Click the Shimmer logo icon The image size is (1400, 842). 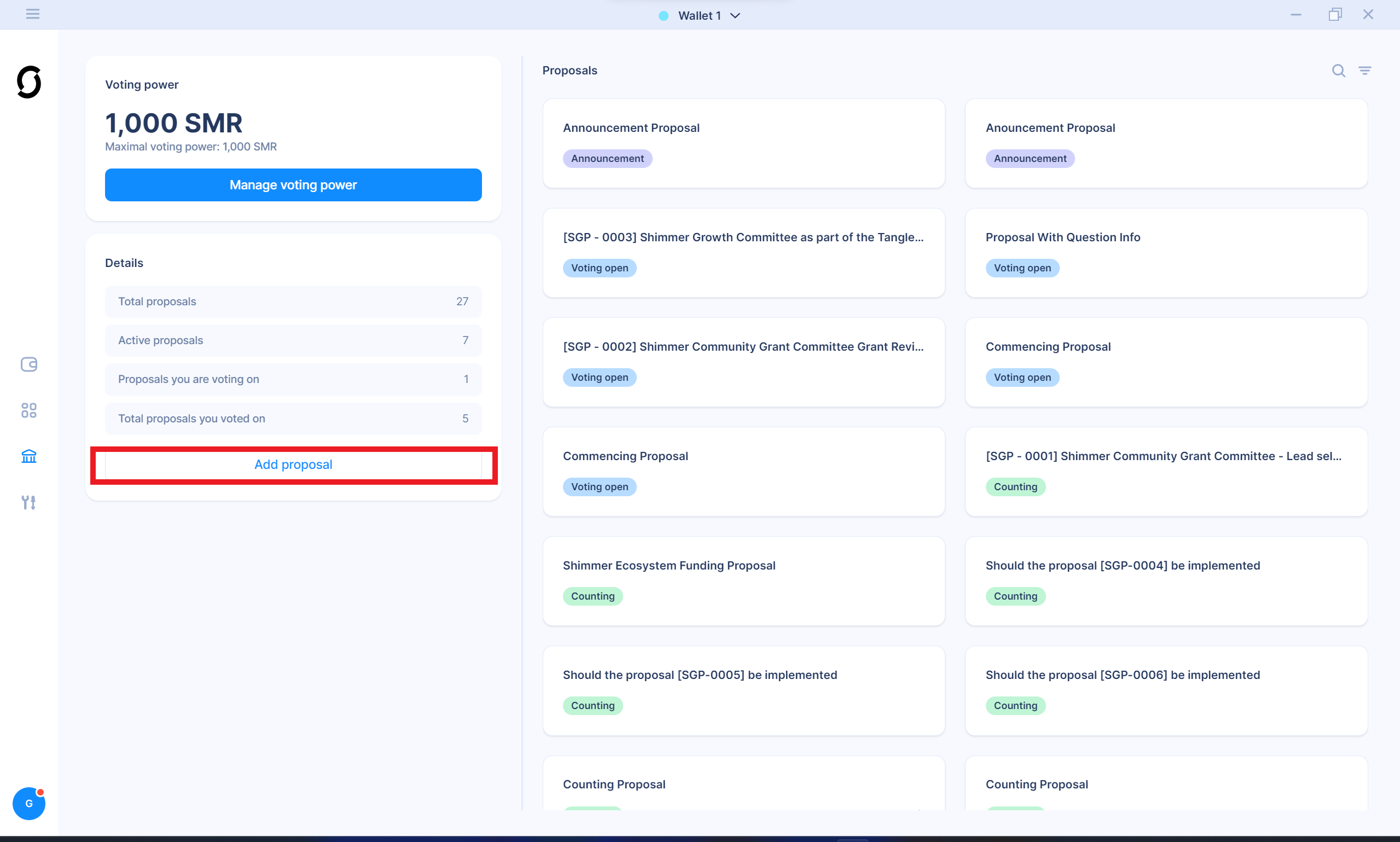pos(29,82)
